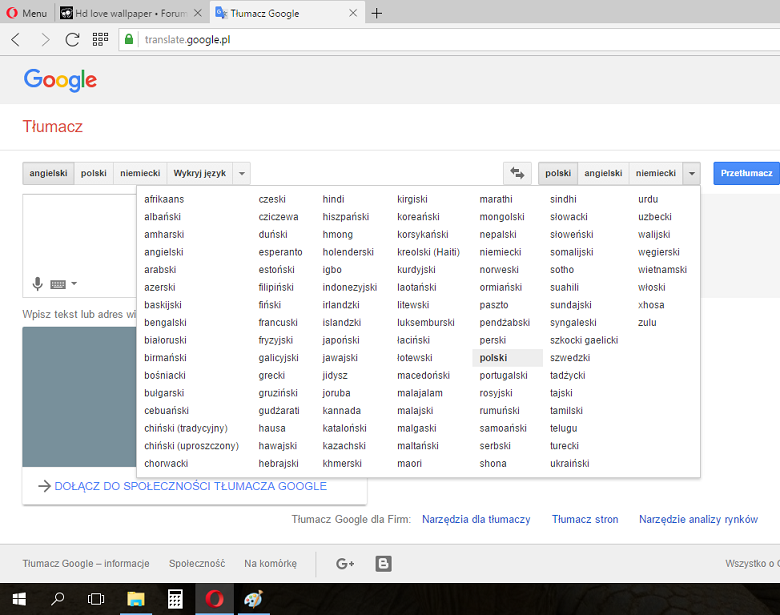Select japoński from the language list
780x615 pixels.
click(341, 340)
